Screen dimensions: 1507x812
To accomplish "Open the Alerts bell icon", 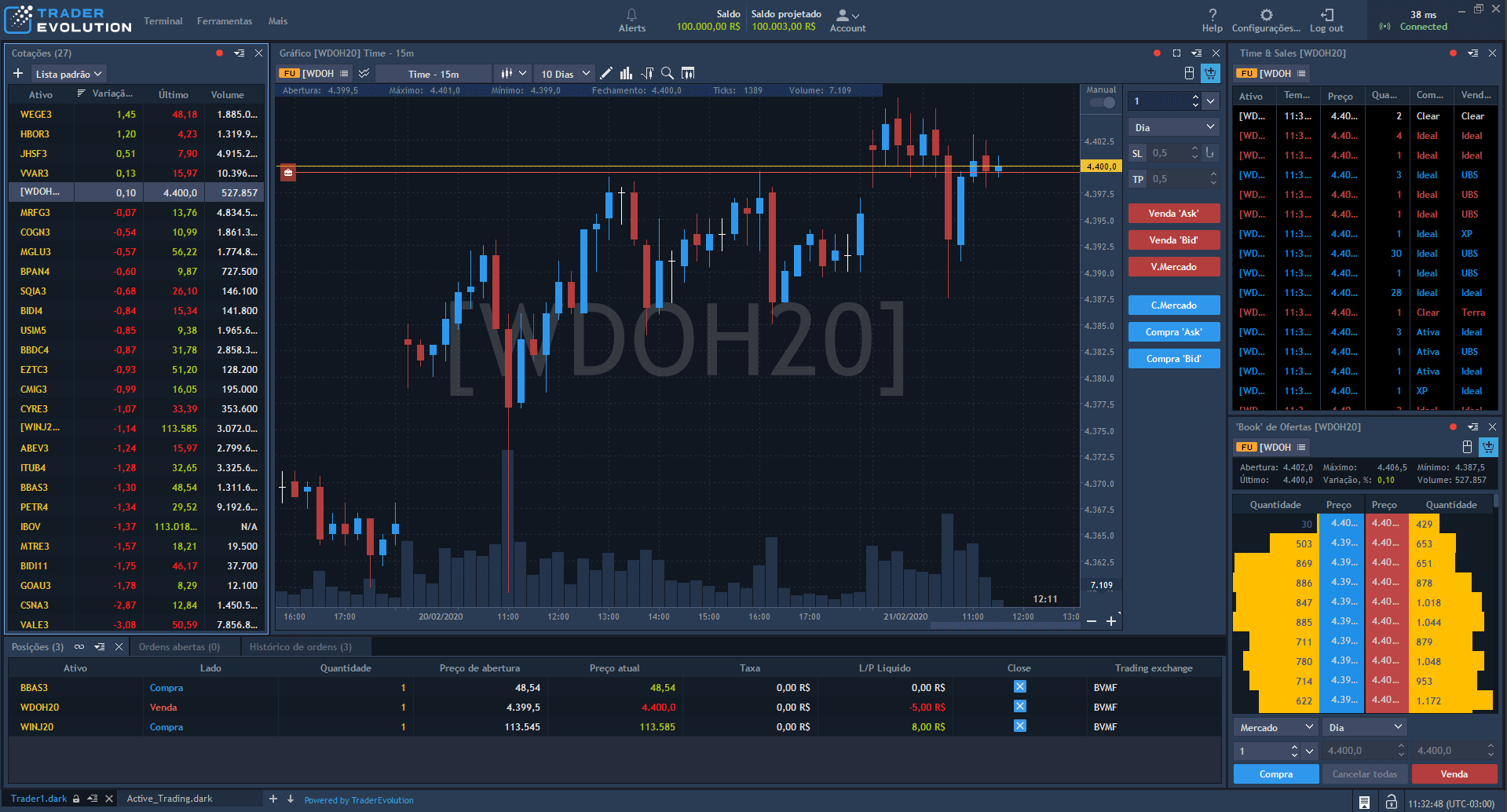I will click(631, 17).
